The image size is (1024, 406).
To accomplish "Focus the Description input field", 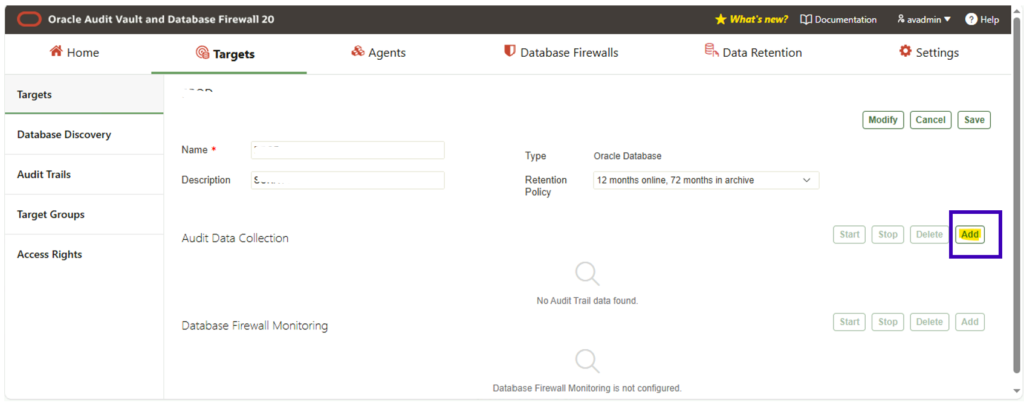I will pos(347,180).
